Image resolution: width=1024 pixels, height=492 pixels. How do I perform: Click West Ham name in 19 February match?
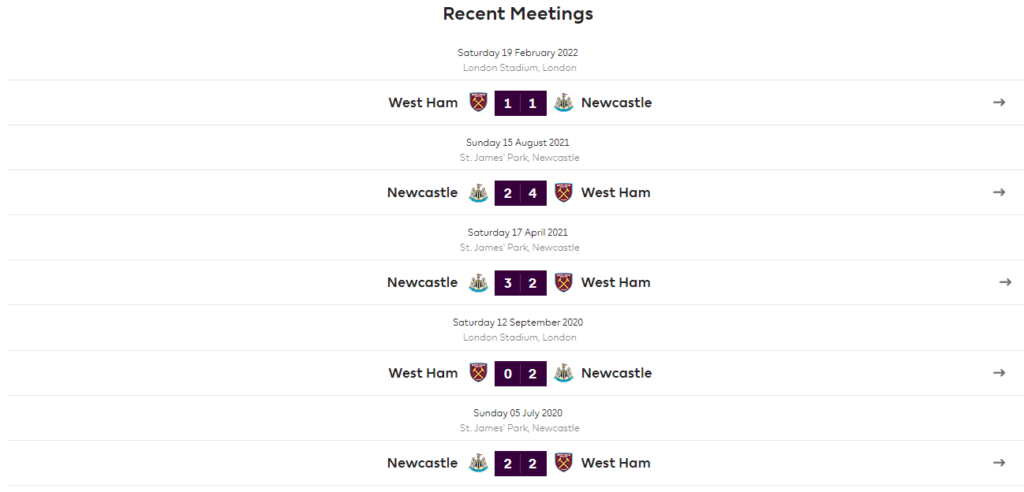click(x=423, y=103)
